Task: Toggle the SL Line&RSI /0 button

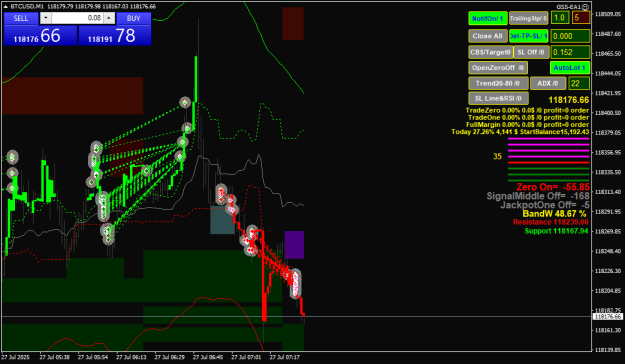Action: (x=498, y=98)
